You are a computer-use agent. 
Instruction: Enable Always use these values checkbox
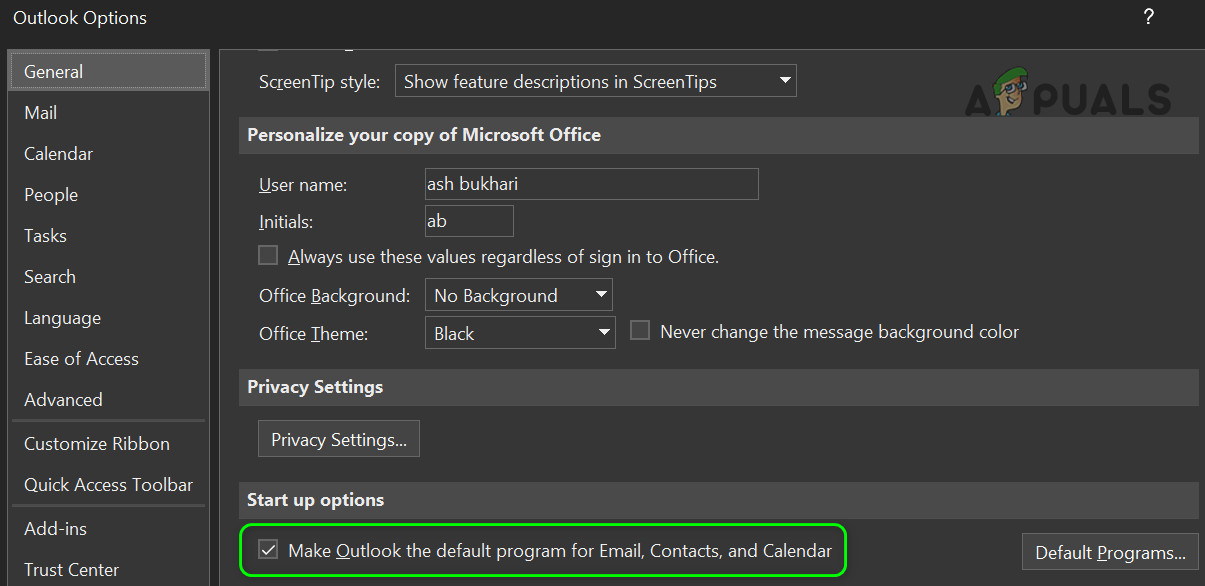tap(268, 256)
